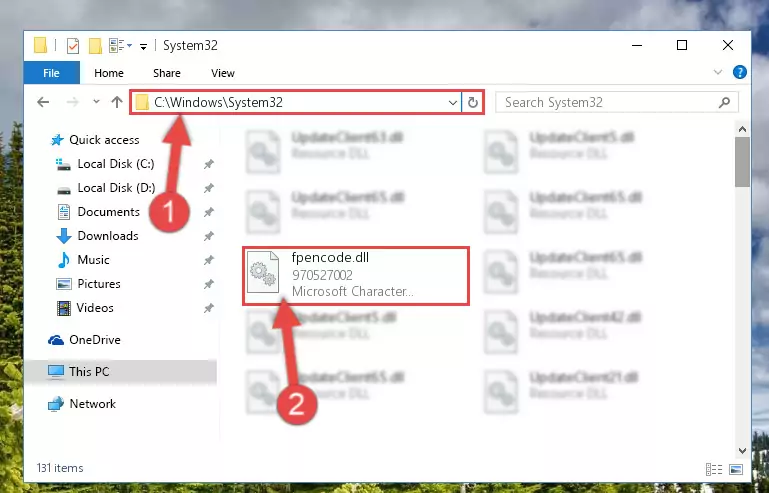This screenshot has width=769, height=493.
Task: Click the view options icon in title bar
Action: pyautogui.click(x=117, y=46)
